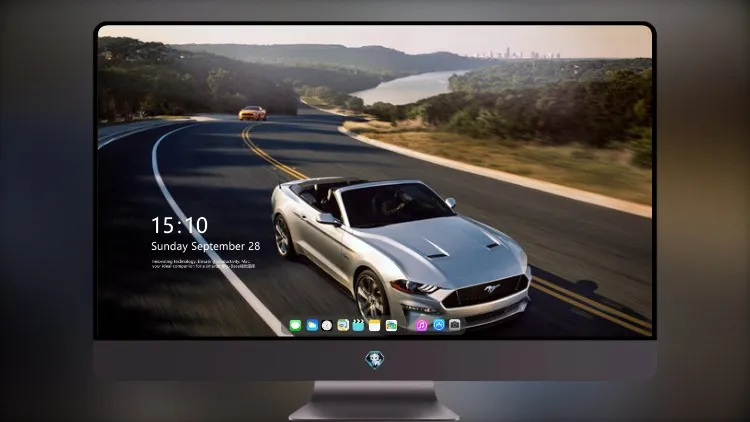This screenshot has width=750, height=422.
Task: Open the yellow Notes app in dock
Action: tap(375, 326)
